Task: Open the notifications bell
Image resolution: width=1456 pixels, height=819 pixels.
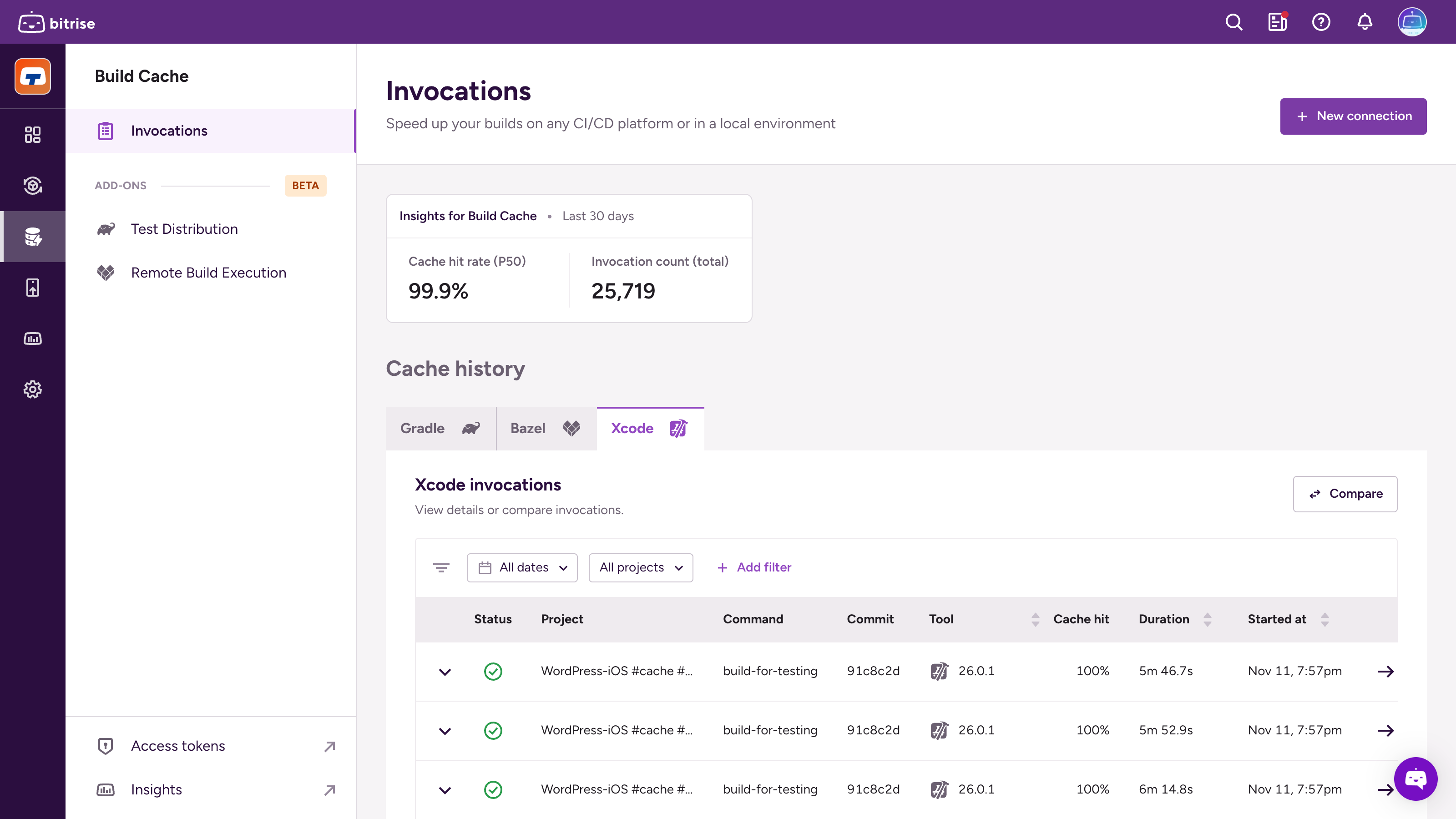Action: coord(1365,23)
